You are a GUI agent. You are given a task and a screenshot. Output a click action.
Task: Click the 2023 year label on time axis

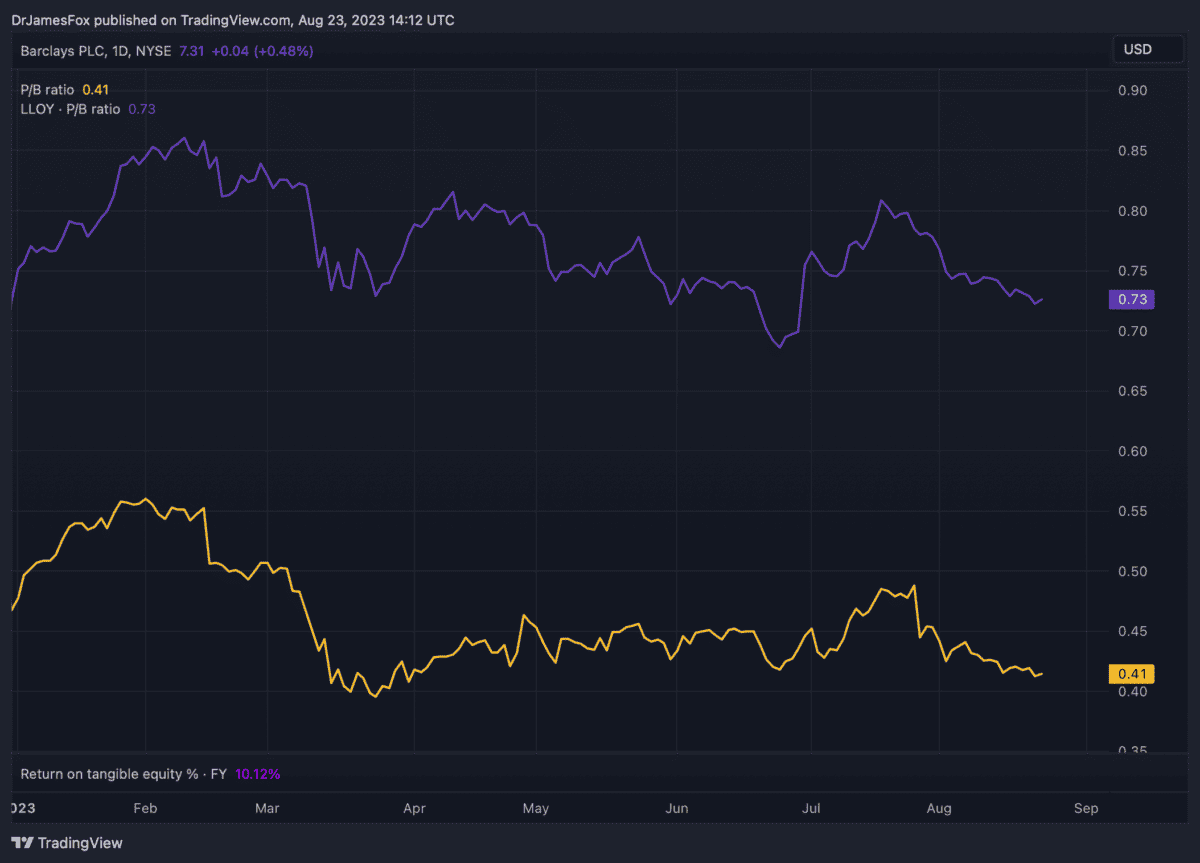point(22,807)
